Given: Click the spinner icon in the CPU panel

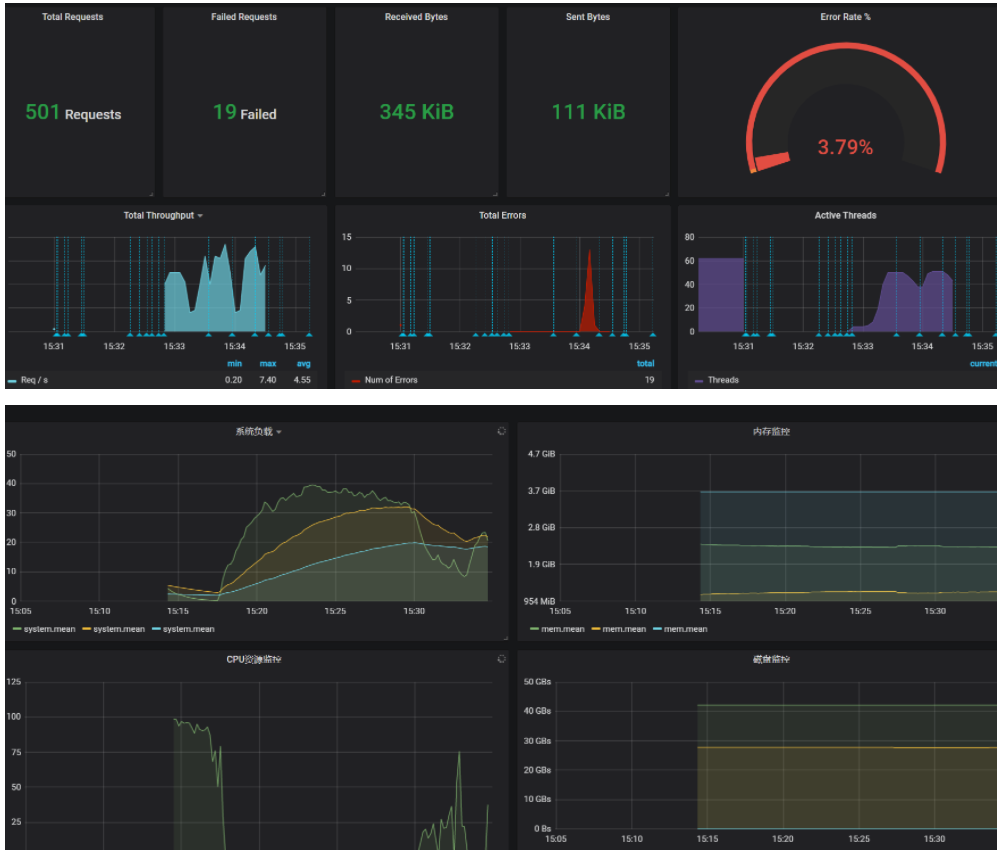Looking at the screenshot, I should (x=501, y=659).
